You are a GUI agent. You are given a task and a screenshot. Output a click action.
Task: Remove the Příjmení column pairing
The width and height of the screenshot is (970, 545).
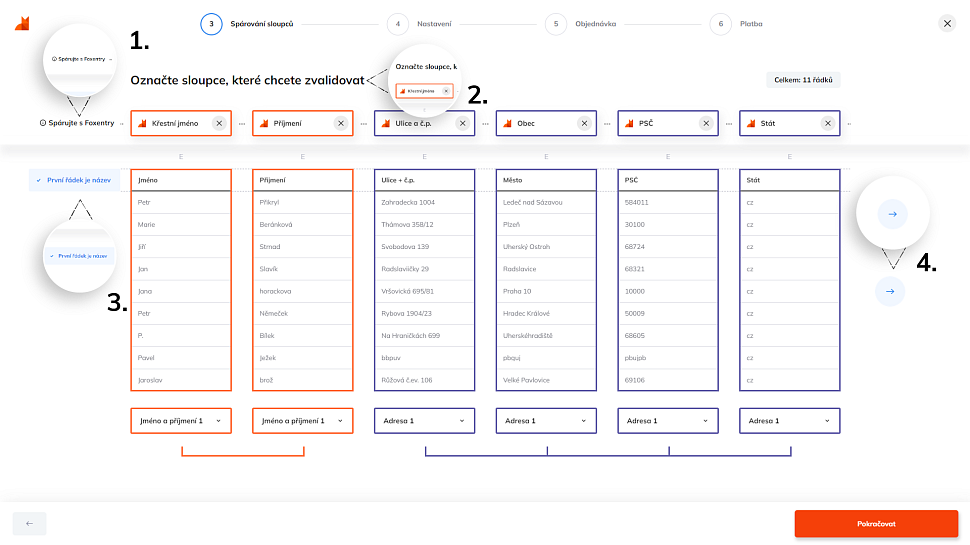coord(341,123)
